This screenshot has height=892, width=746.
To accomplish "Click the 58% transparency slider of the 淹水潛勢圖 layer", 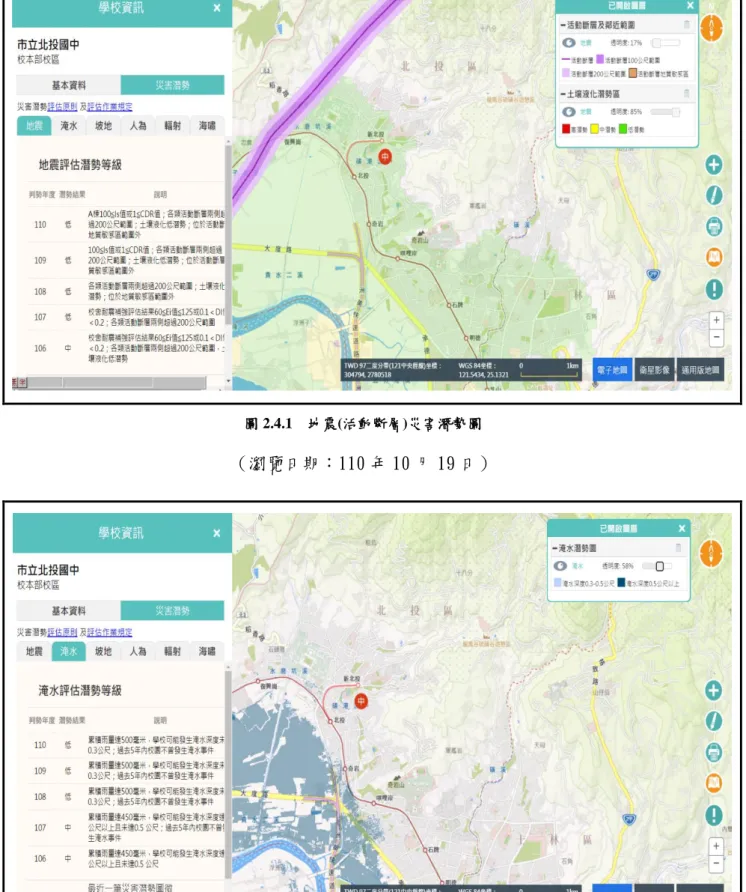I will [x=657, y=566].
